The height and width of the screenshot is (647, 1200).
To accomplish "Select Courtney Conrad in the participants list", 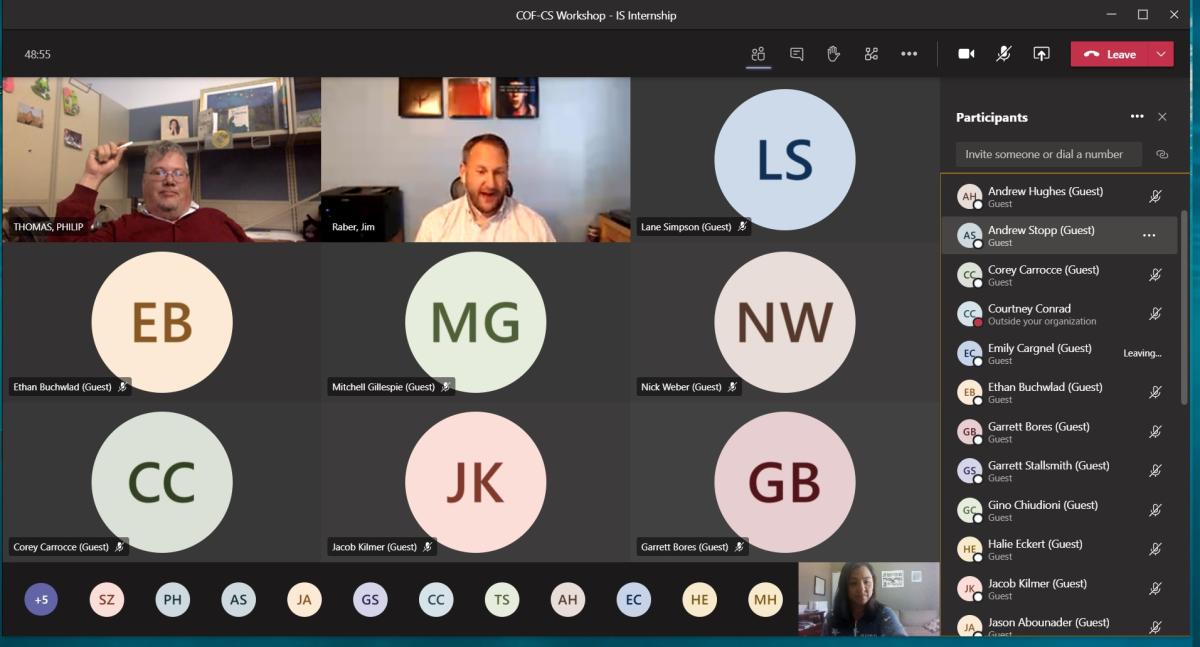I will (1029, 314).
